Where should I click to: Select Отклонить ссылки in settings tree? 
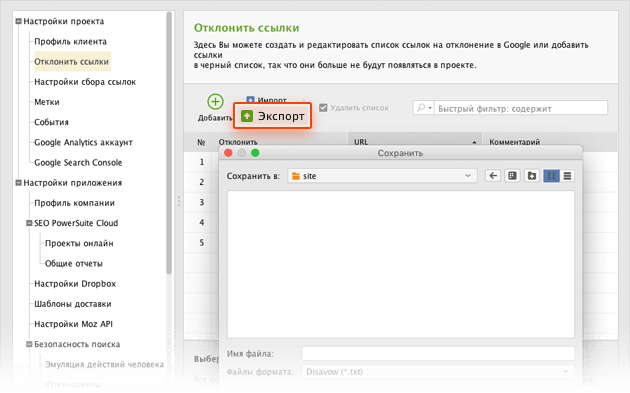click(x=72, y=61)
